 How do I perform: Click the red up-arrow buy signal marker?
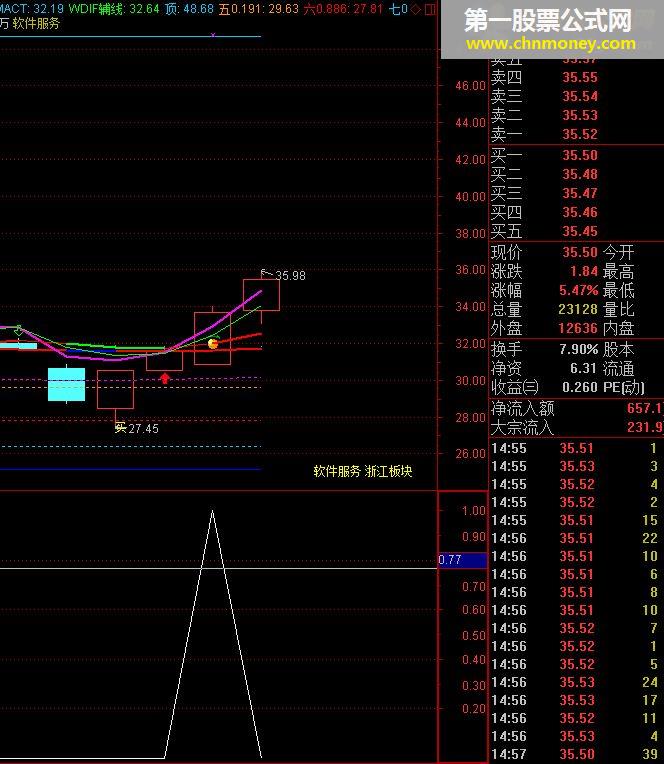point(165,378)
